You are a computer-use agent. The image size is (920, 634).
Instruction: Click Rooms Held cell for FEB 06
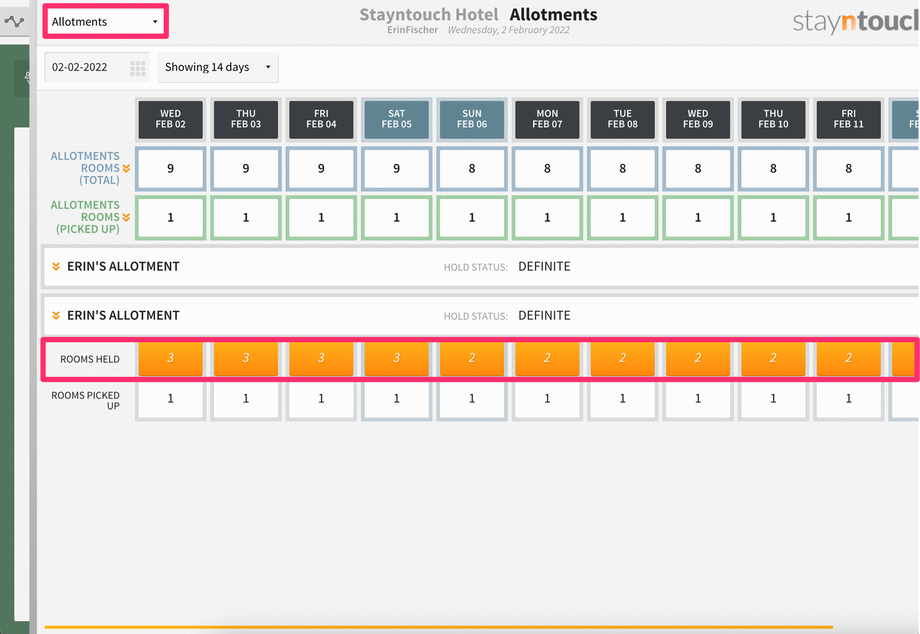tap(472, 358)
